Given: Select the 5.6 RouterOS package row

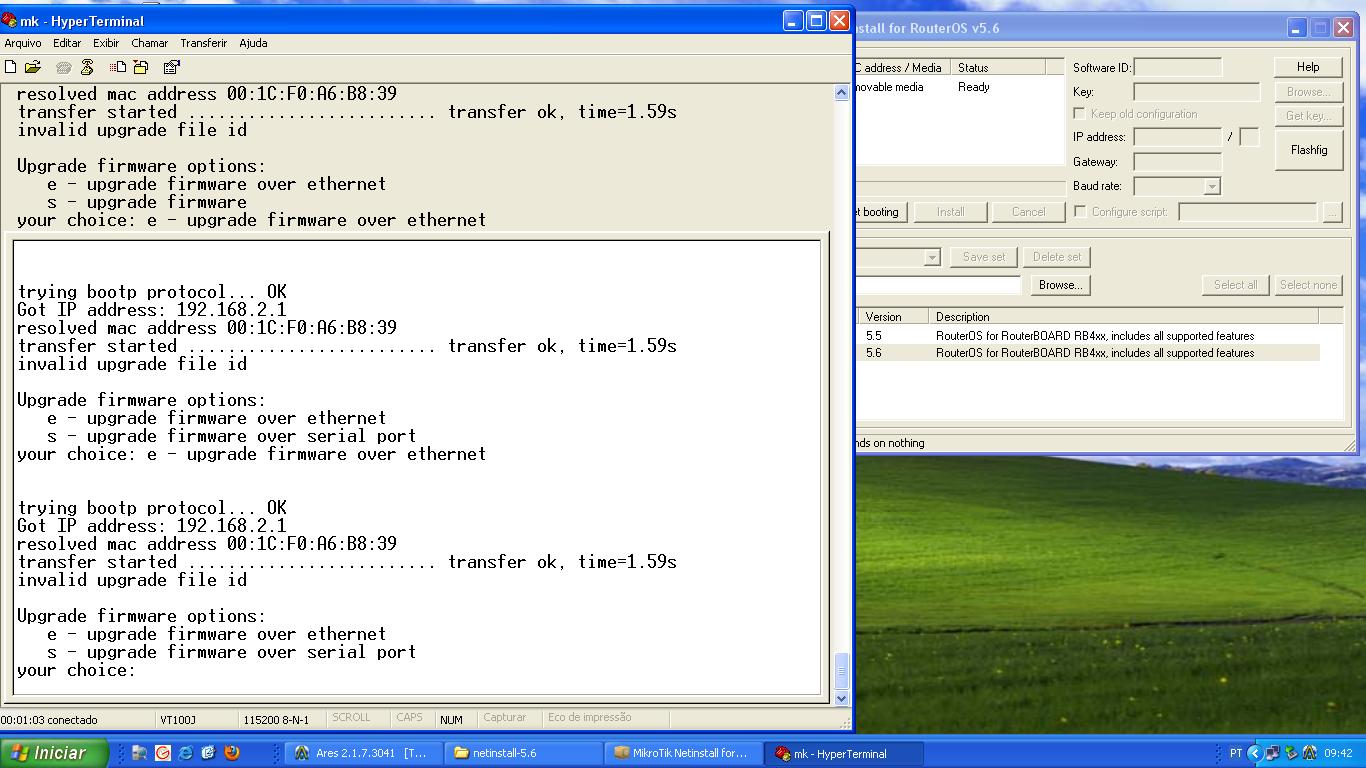Looking at the screenshot, I should (x=1088, y=353).
